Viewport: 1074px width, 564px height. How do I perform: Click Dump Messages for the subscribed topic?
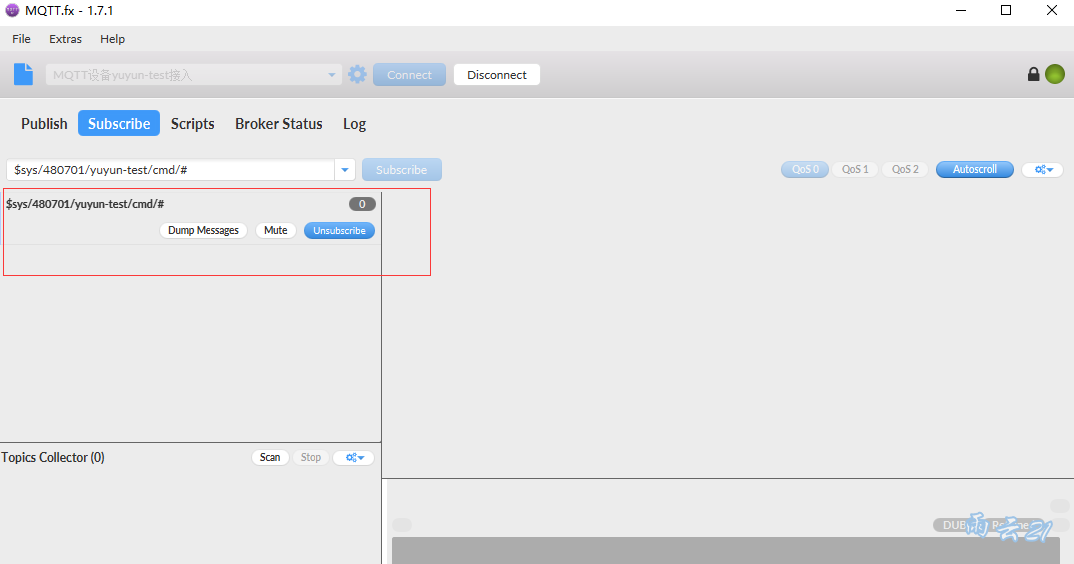[203, 230]
